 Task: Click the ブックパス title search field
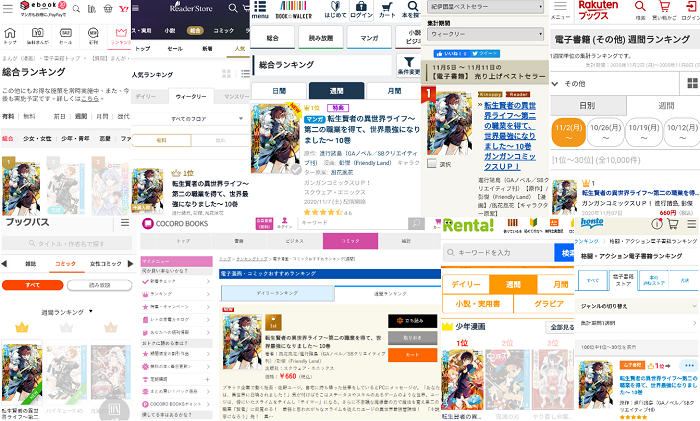point(67,243)
